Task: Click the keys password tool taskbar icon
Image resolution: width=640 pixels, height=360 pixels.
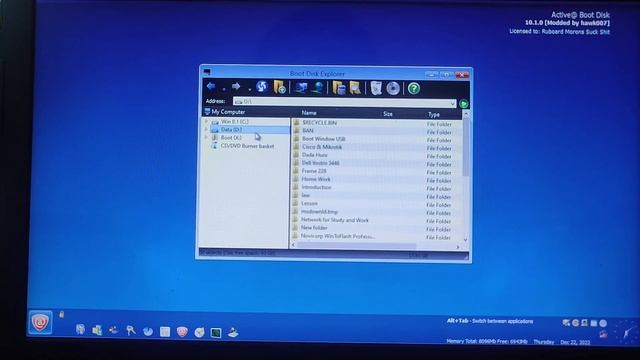Action: [x=131, y=330]
